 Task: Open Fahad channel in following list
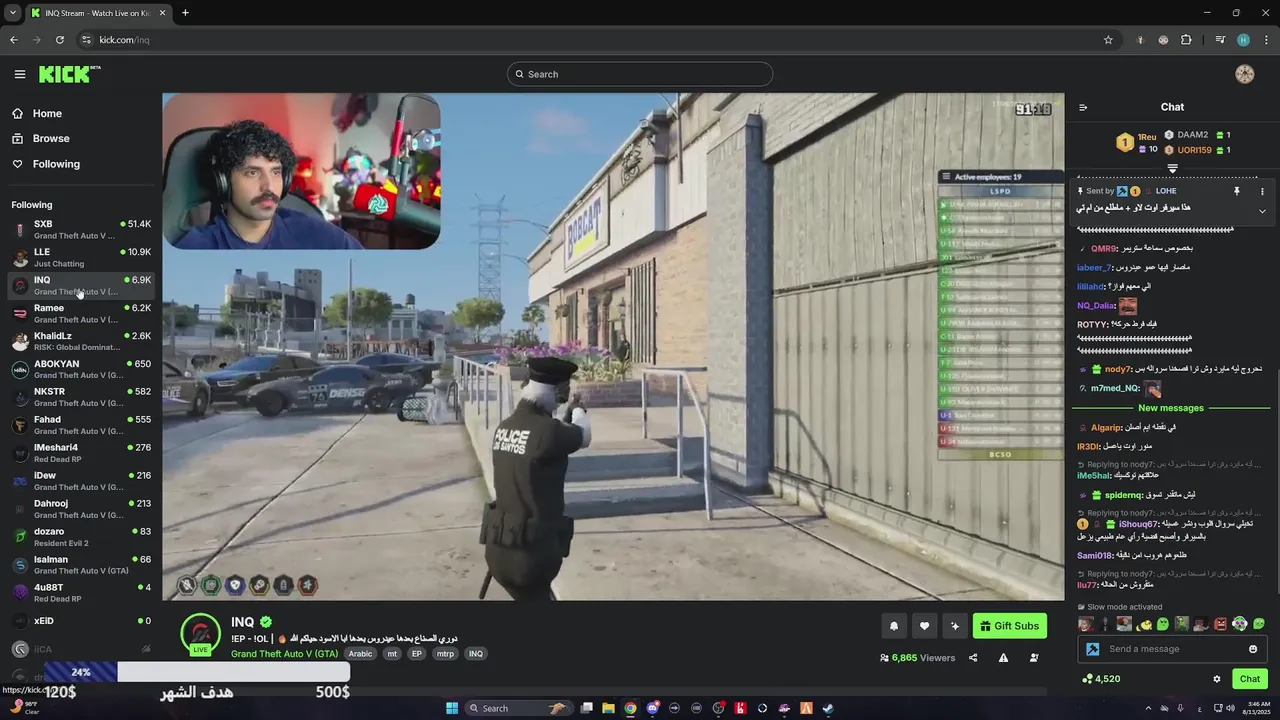pos(80,425)
